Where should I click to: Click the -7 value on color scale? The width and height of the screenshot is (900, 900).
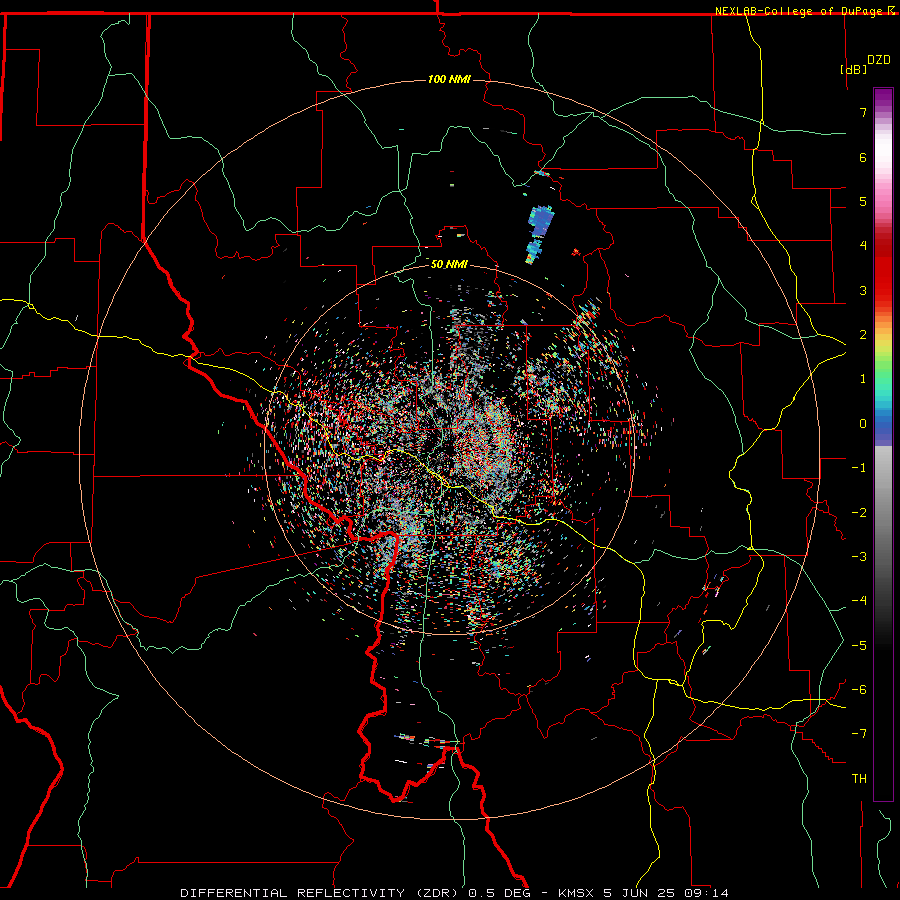(859, 734)
